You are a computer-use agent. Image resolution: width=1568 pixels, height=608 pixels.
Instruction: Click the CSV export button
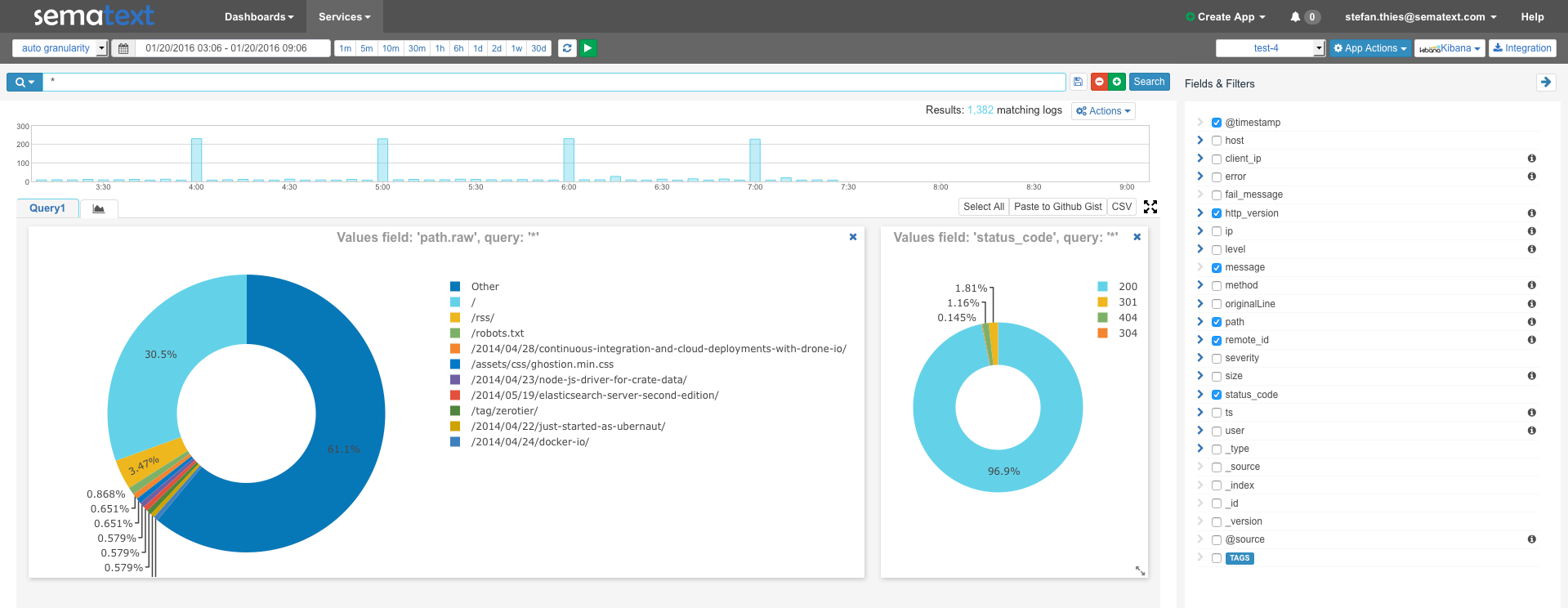click(x=1122, y=207)
